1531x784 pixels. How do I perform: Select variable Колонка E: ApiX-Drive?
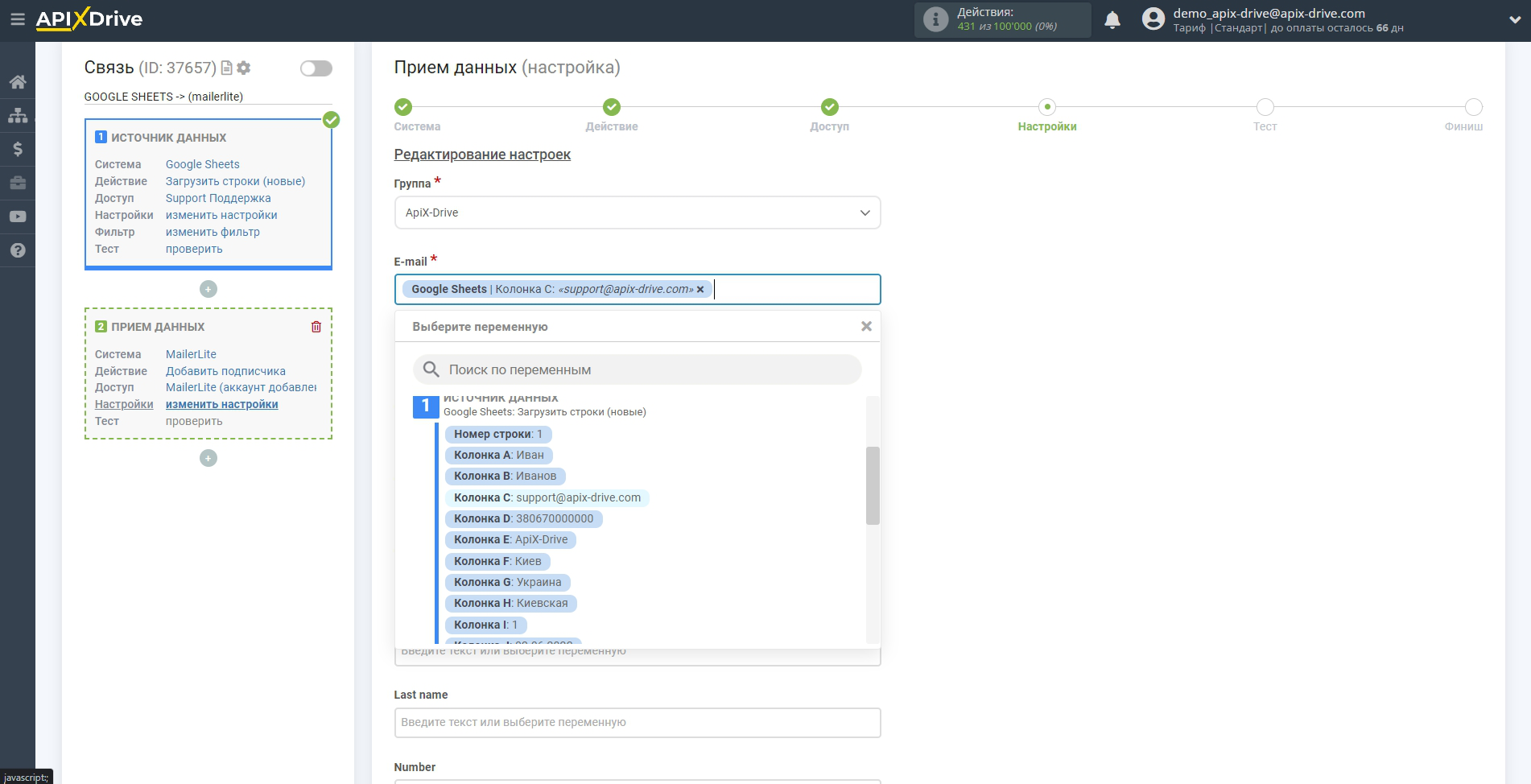tap(511, 539)
